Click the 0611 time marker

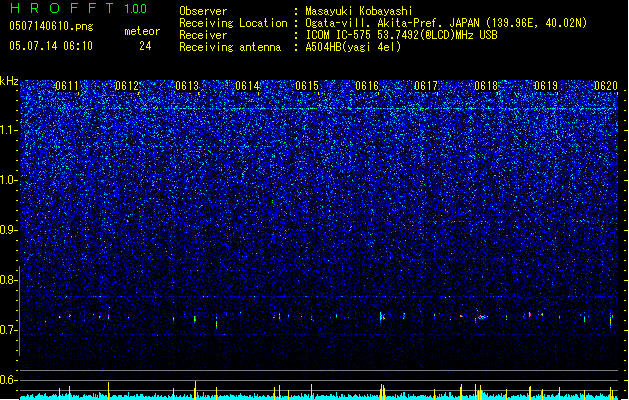coord(67,86)
